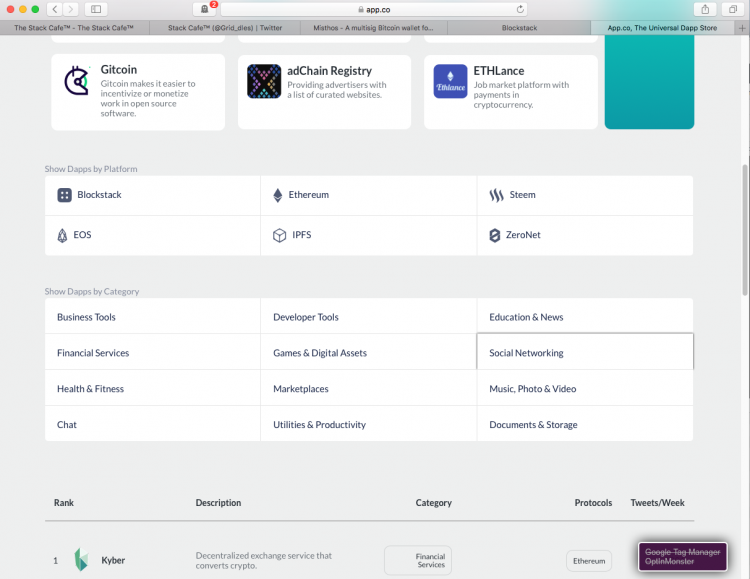Open Games & Digital Assets category

point(369,352)
